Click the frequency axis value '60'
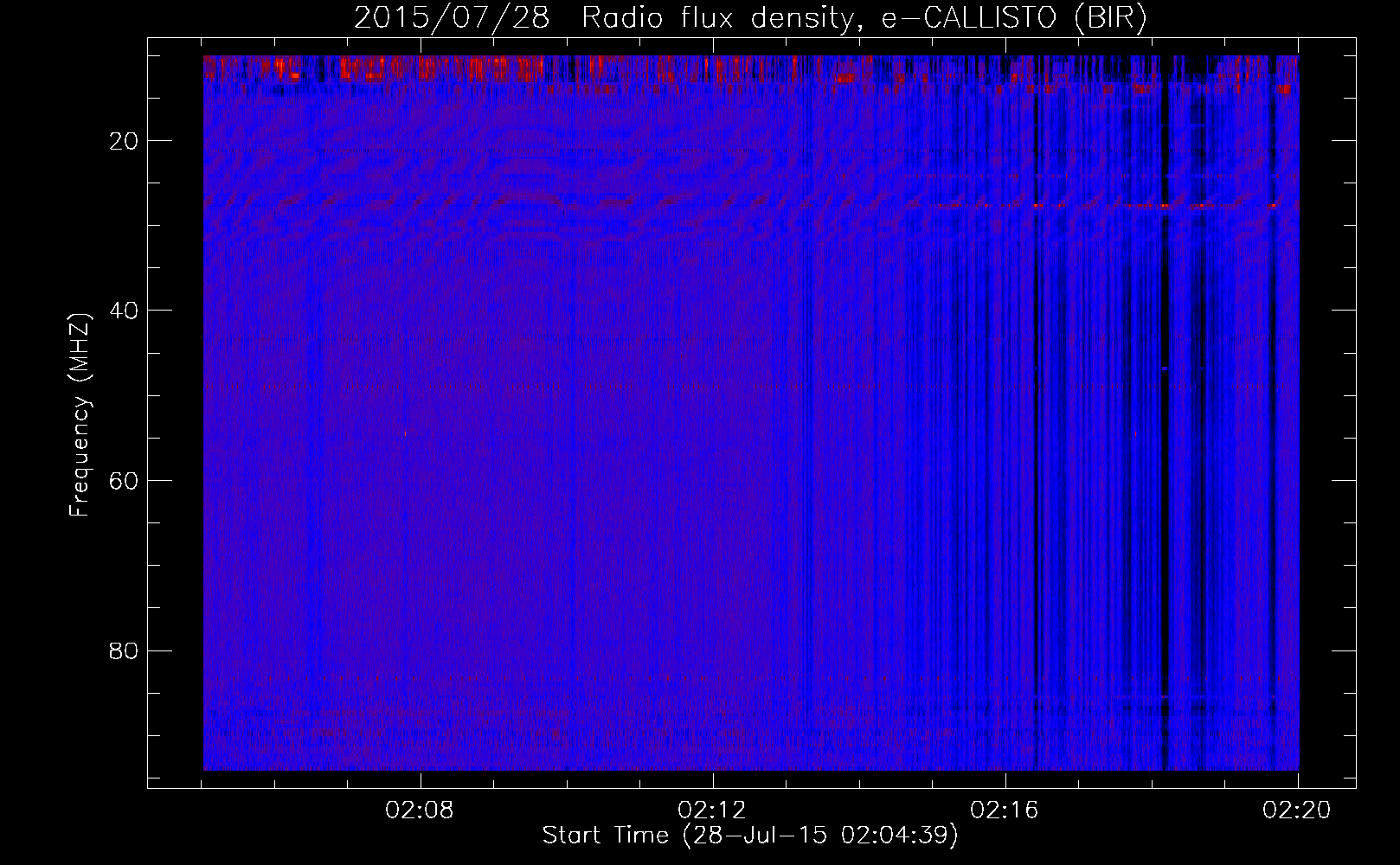This screenshot has height=865, width=1400. (124, 481)
